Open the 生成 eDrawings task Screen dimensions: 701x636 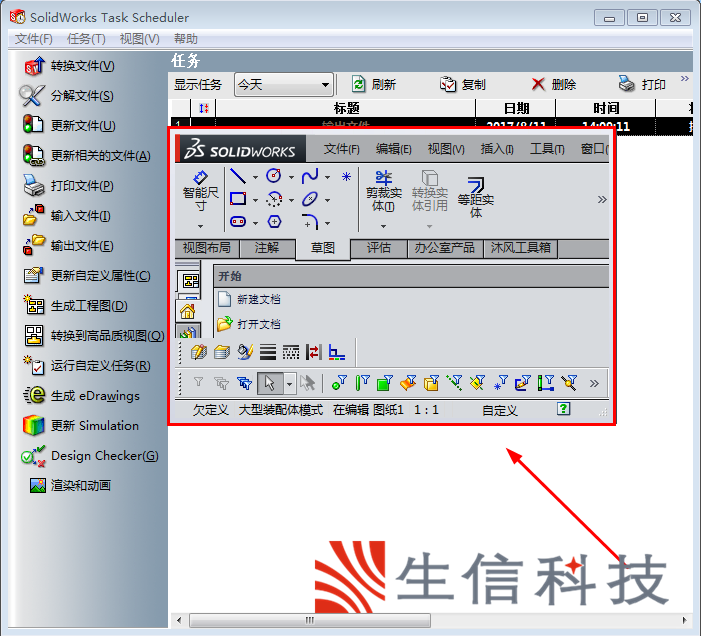[x=81, y=396]
